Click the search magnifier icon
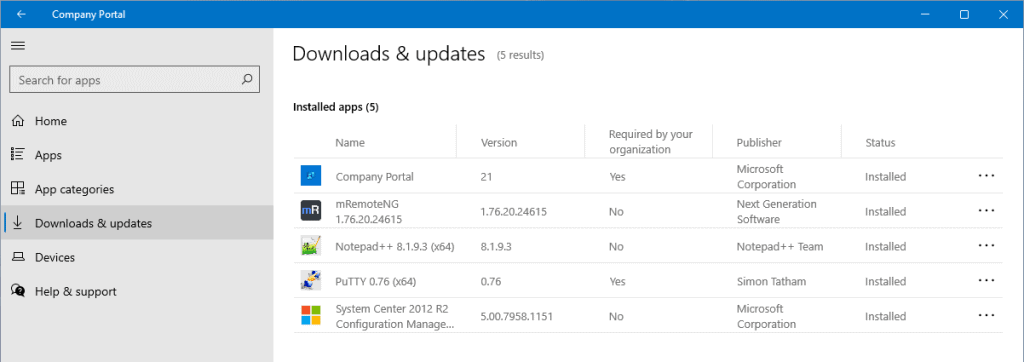 point(247,80)
